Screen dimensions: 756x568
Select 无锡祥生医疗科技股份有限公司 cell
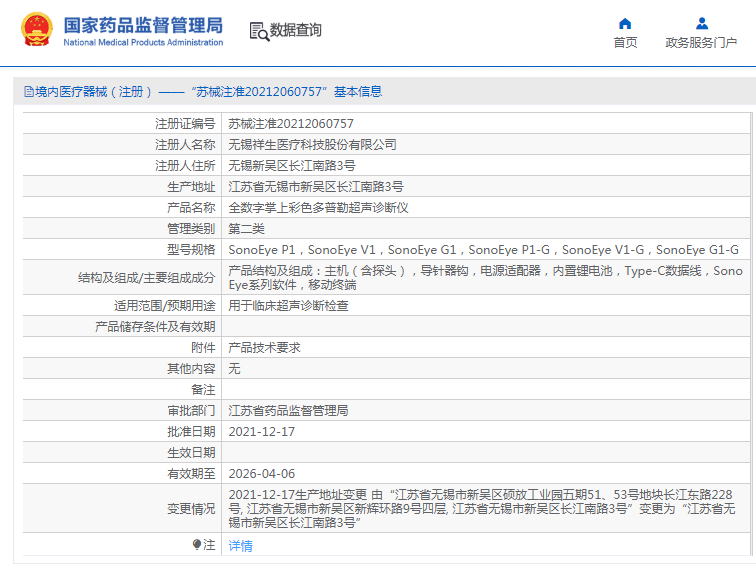[312, 145]
